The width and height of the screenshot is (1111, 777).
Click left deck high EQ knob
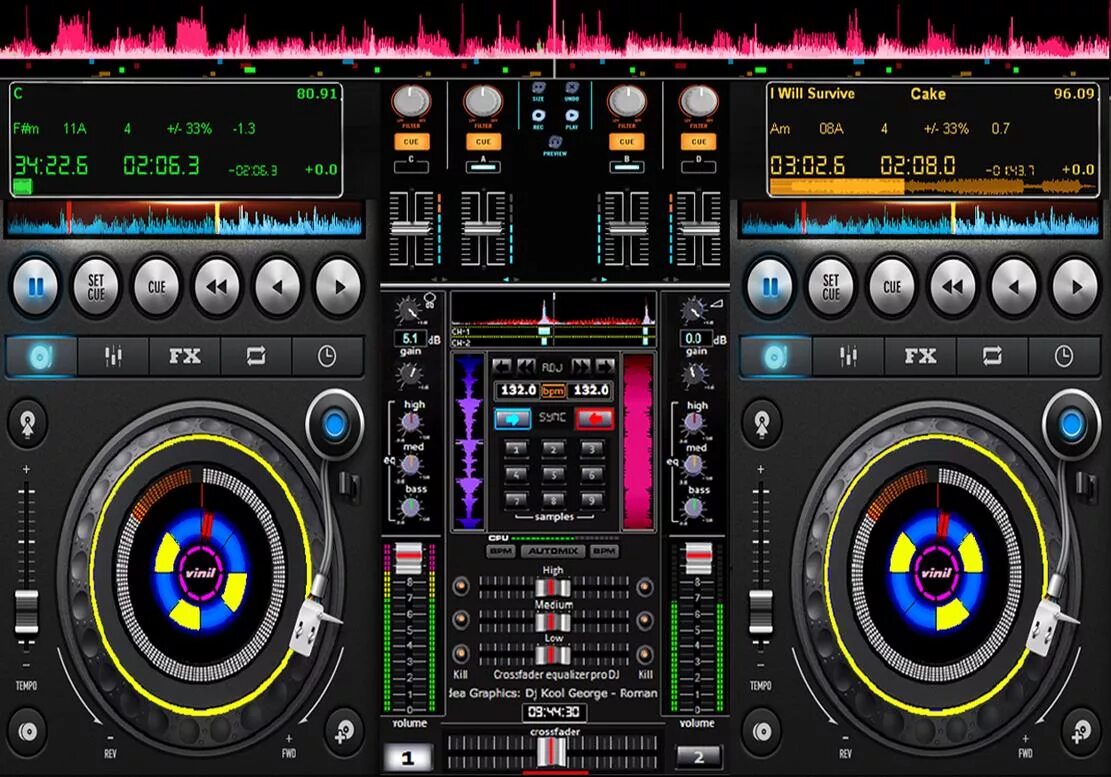412,424
